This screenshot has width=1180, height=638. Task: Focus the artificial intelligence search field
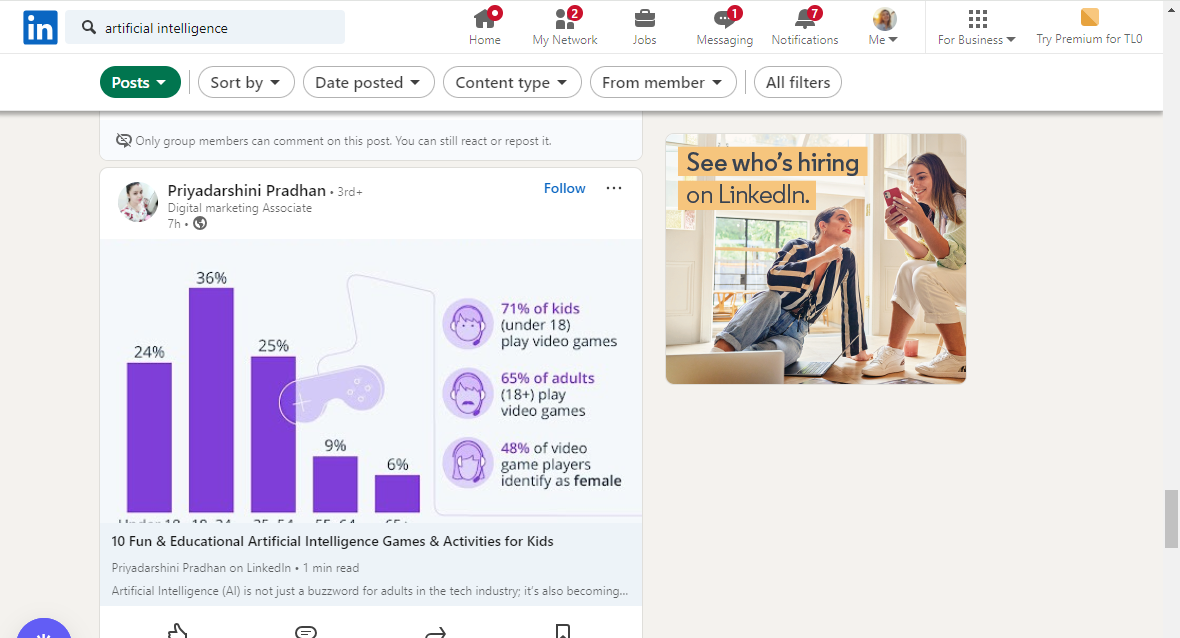(x=205, y=28)
